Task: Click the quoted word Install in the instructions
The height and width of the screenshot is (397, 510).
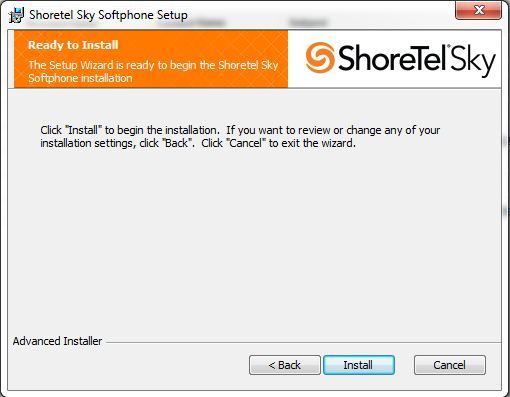Action: [83, 130]
